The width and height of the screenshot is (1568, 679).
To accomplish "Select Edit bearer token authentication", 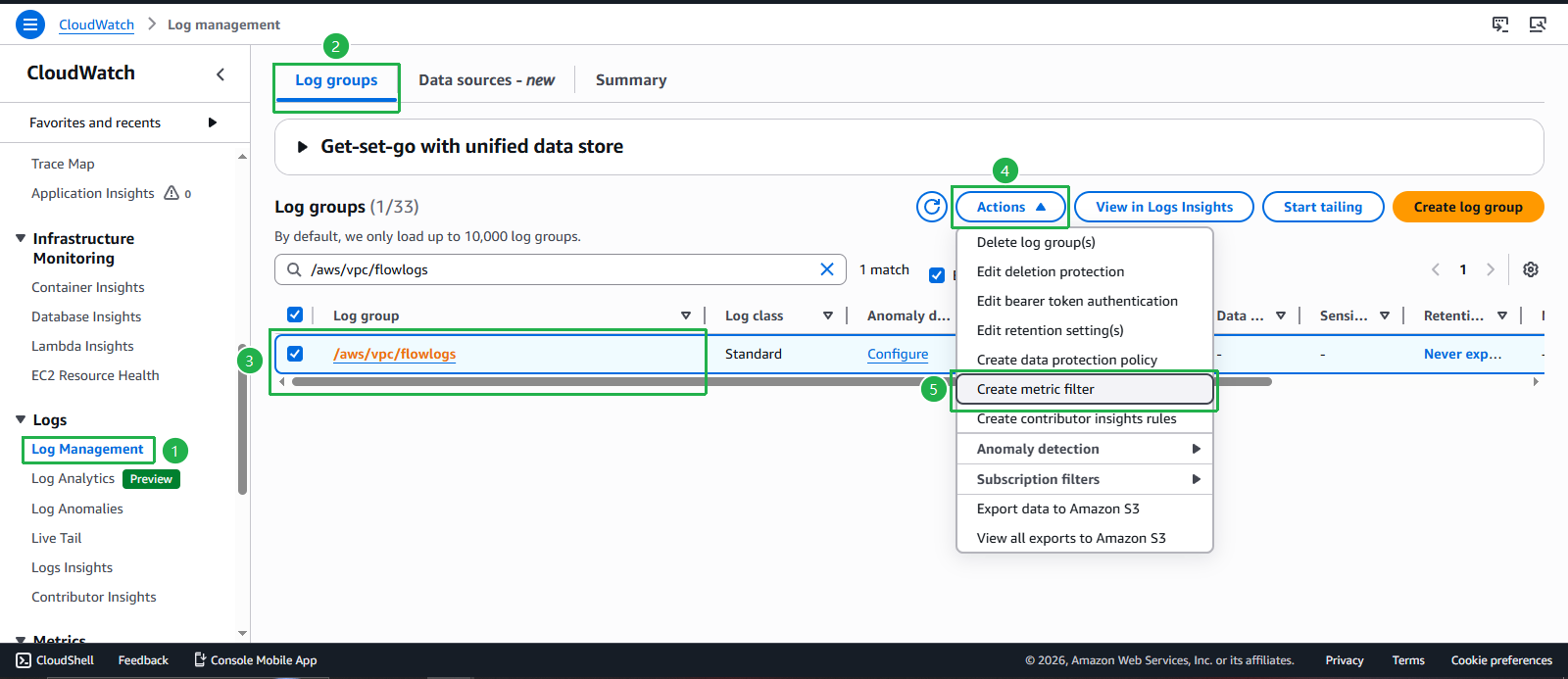I will coord(1085,301).
